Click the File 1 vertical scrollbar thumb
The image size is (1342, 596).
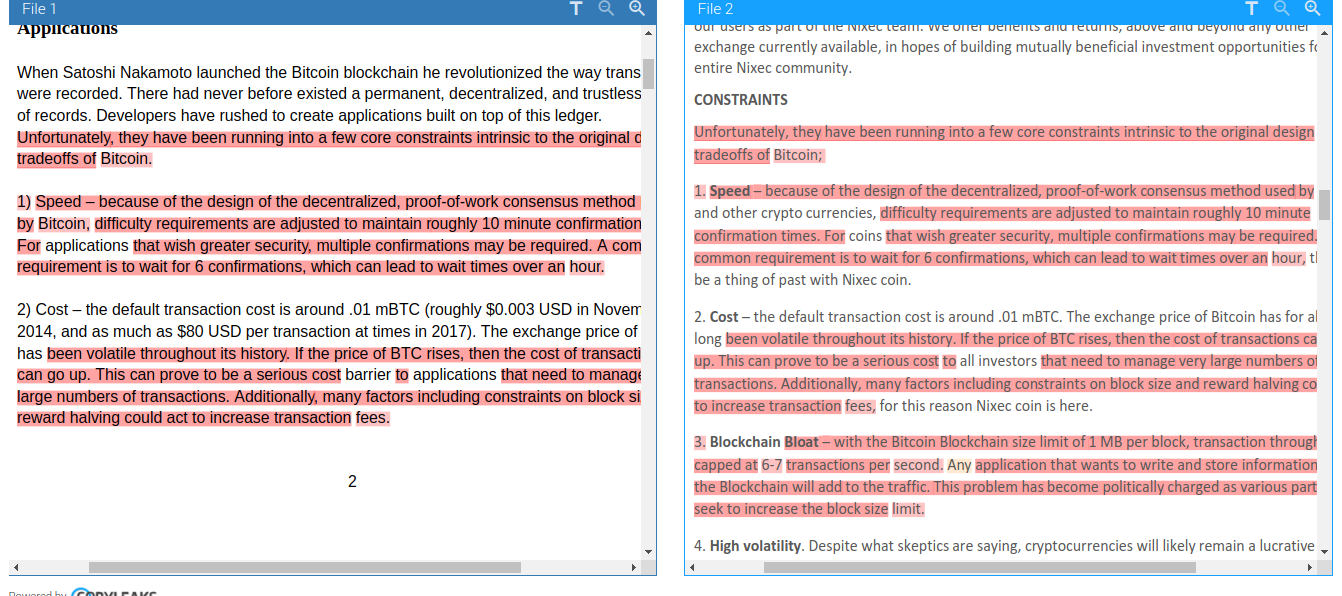click(x=648, y=74)
